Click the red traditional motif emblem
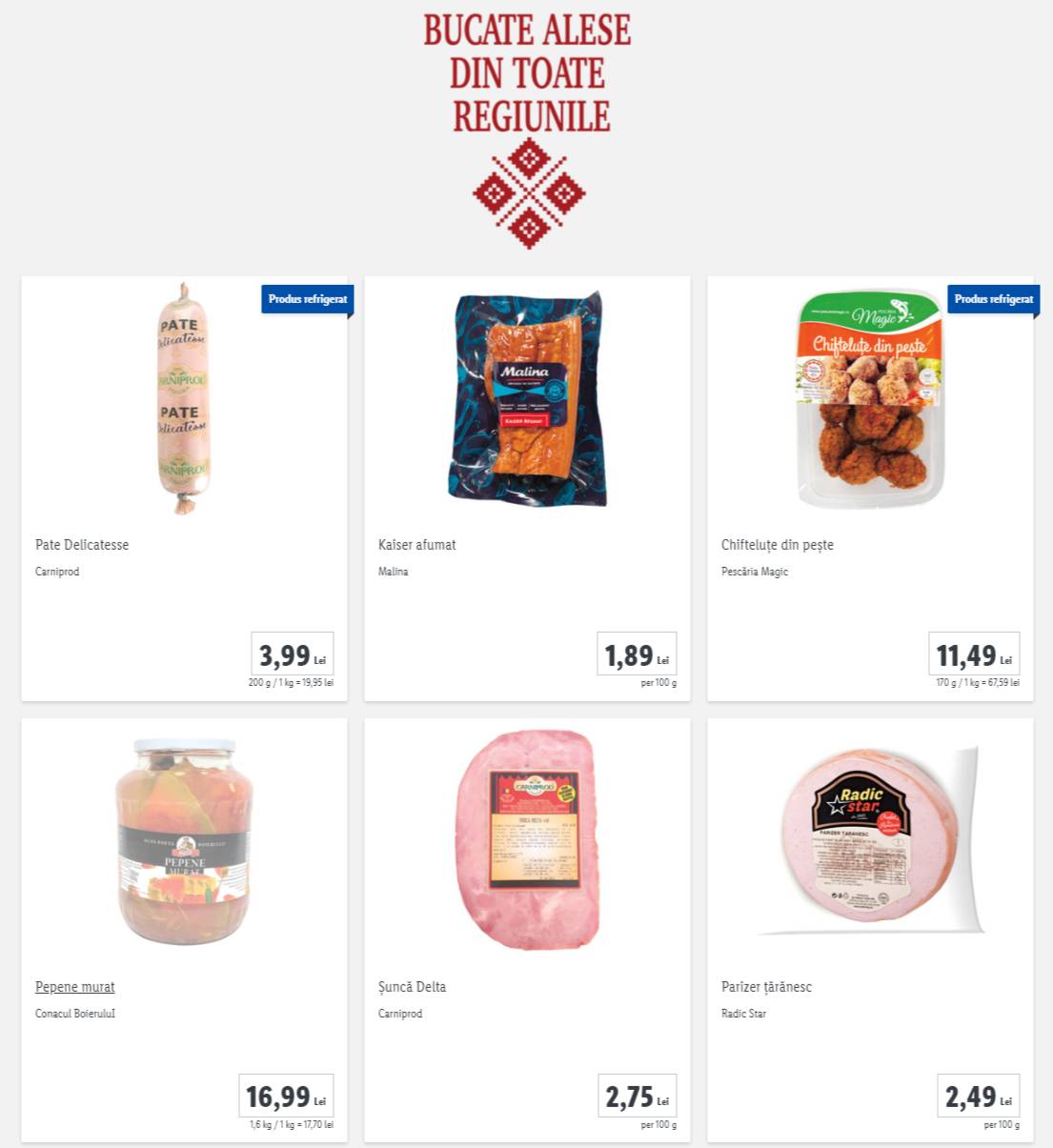 (x=529, y=193)
